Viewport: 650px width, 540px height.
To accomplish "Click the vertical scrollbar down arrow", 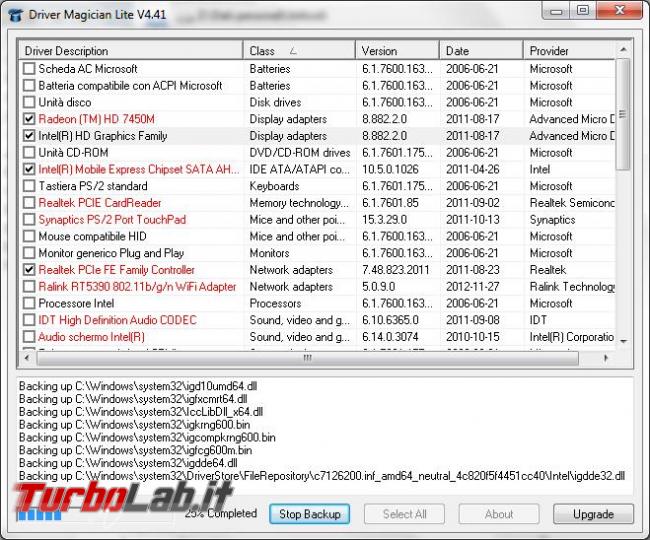I will click(x=623, y=341).
